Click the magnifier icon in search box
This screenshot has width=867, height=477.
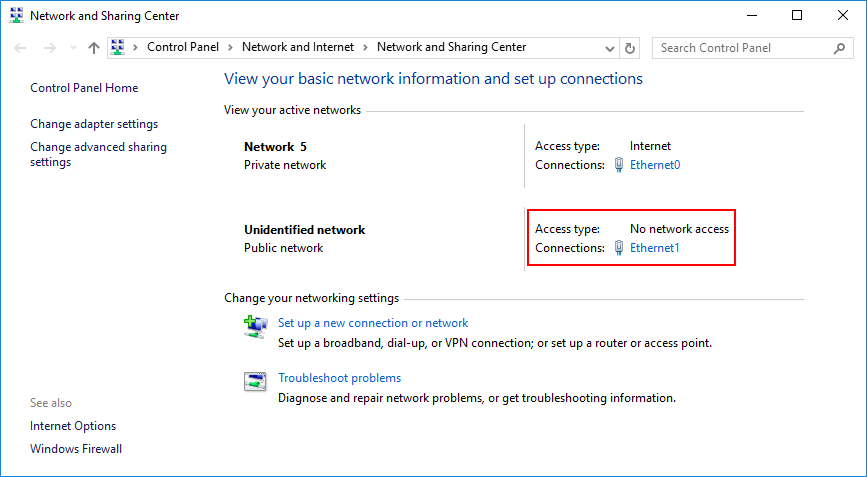pos(839,47)
